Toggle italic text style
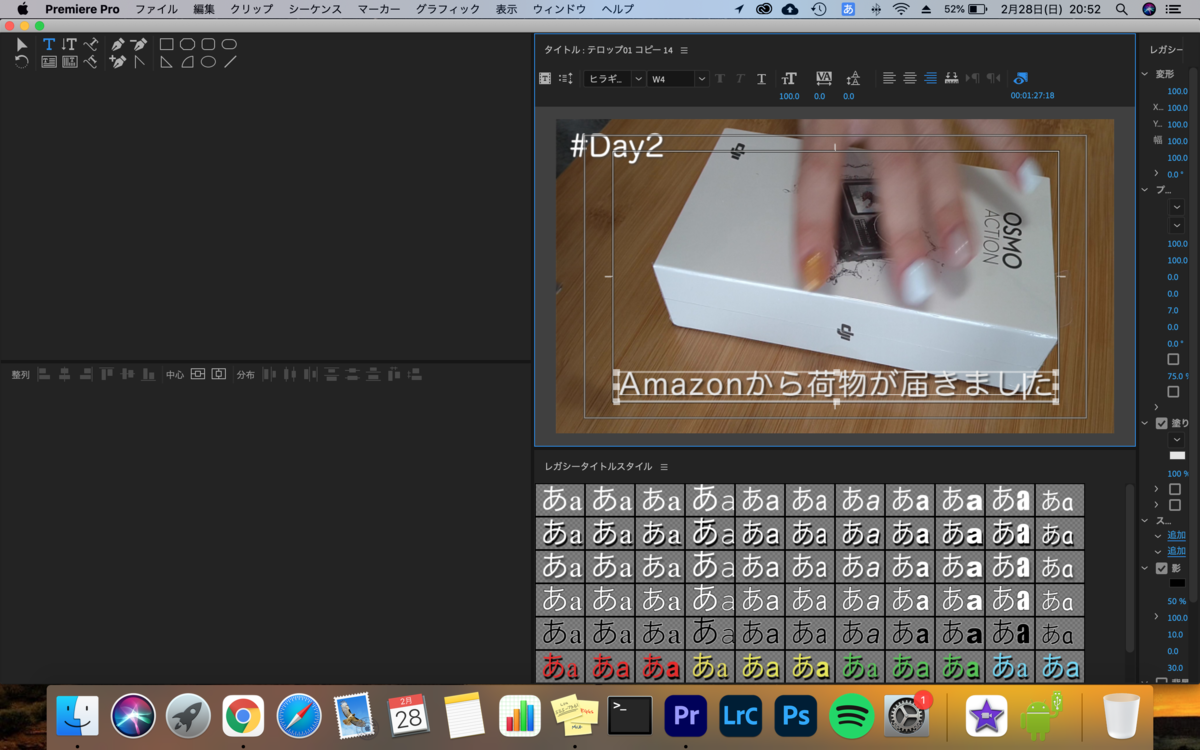The image size is (1200, 750). (x=740, y=78)
